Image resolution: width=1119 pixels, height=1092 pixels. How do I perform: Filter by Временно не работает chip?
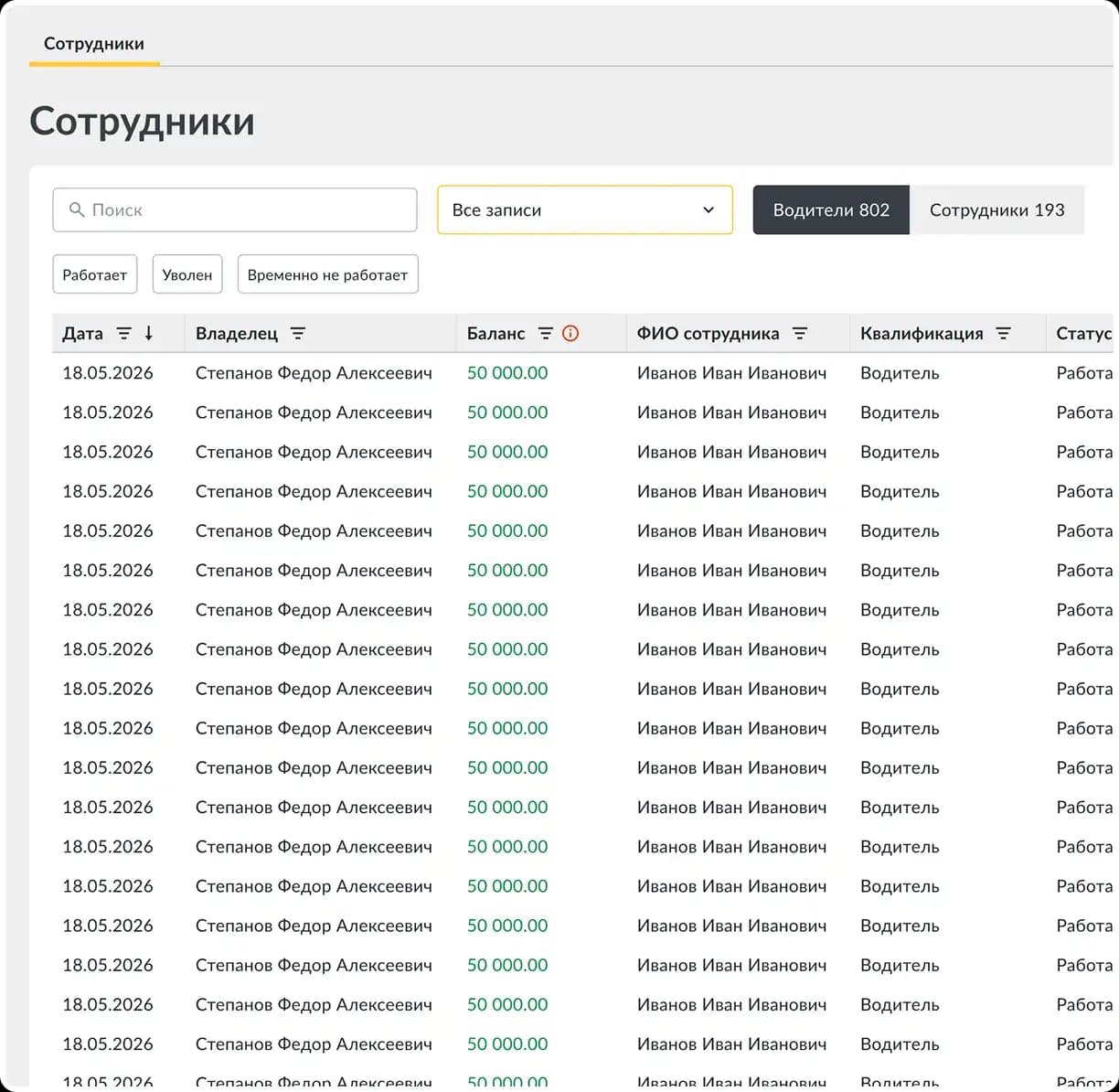tap(328, 274)
